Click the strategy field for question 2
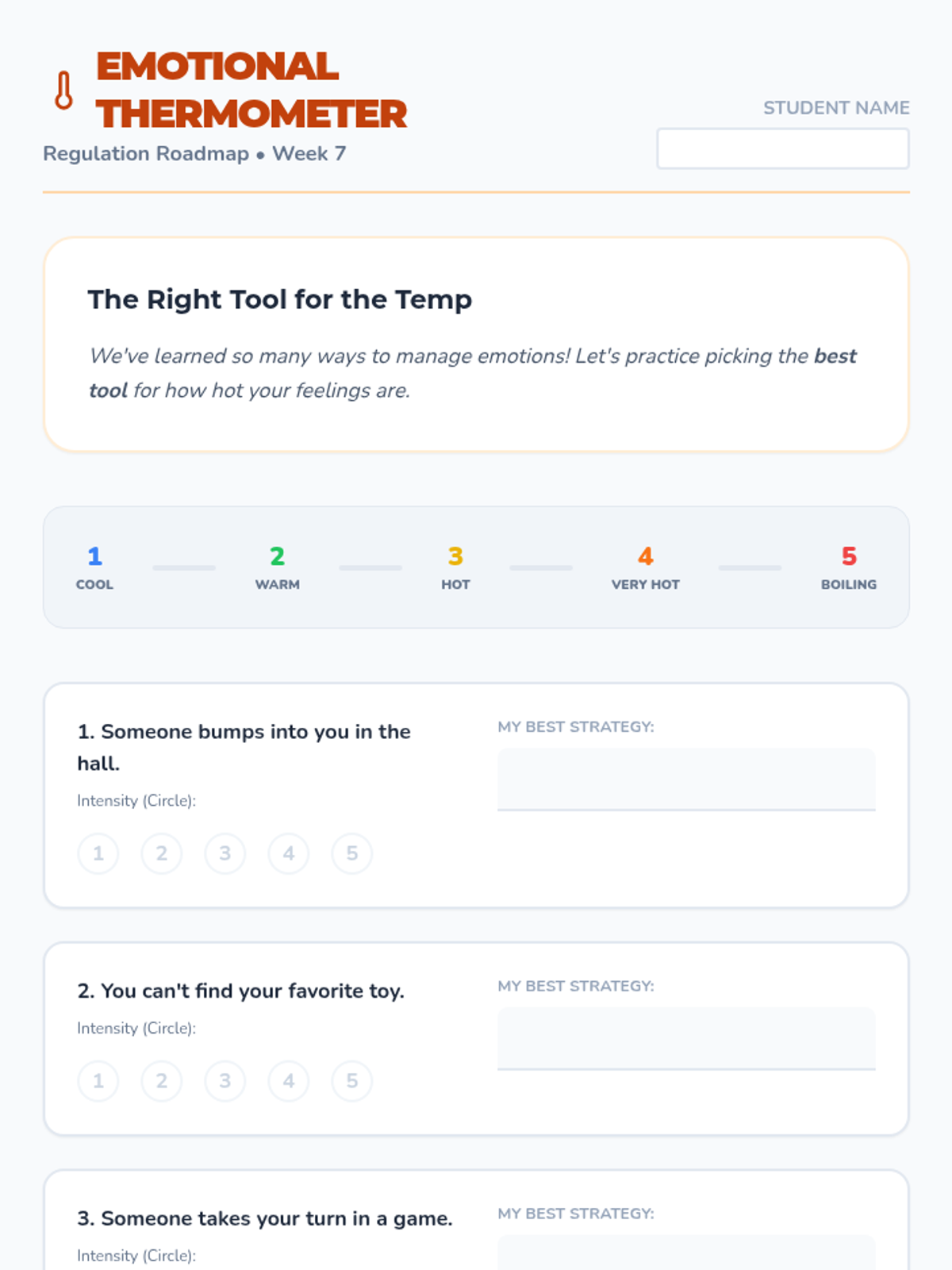This screenshot has height=1270, width=952. tap(686, 1039)
